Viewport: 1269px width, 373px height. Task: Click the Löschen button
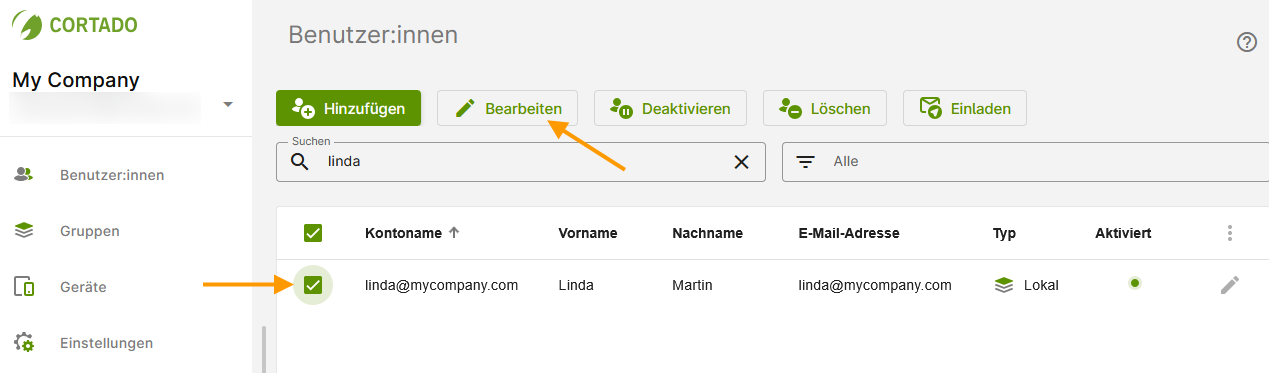pyautogui.click(x=825, y=108)
